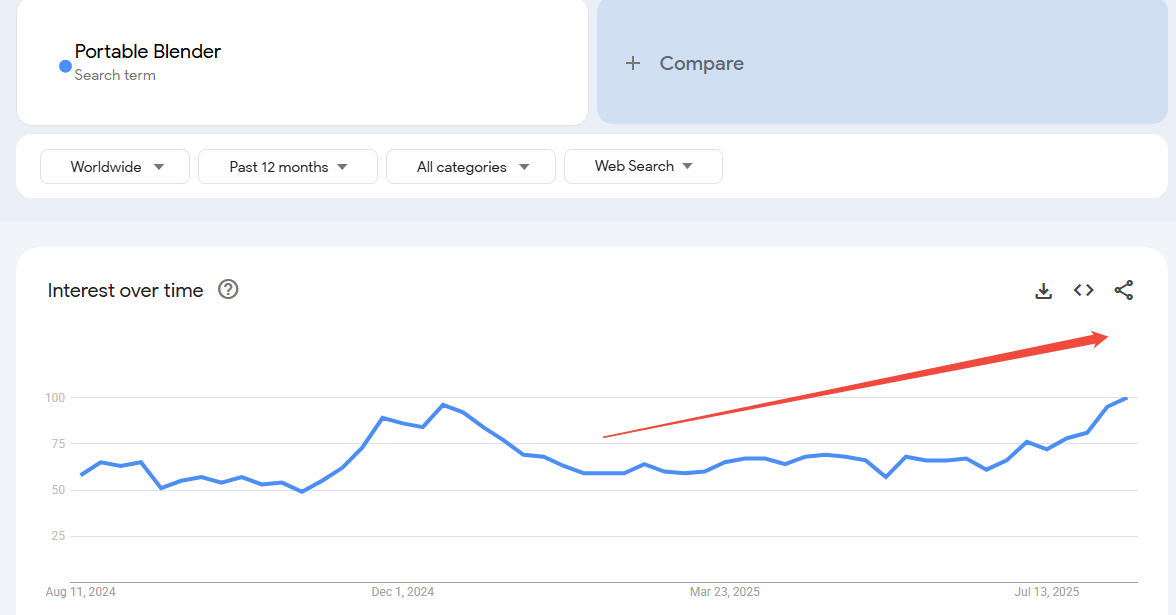Image resolution: width=1176 pixels, height=615 pixels.
Task: Click the blue Search term indicator dot
Action: 64,66
